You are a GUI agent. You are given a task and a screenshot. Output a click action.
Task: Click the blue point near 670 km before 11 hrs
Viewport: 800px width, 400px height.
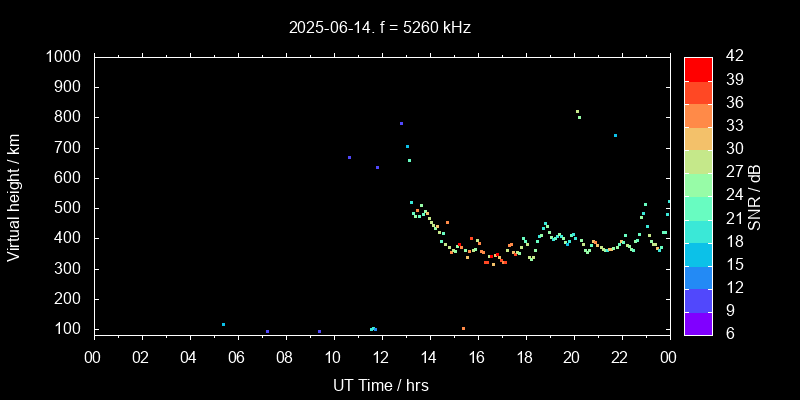pyautogui.click(x=349, y=157)
